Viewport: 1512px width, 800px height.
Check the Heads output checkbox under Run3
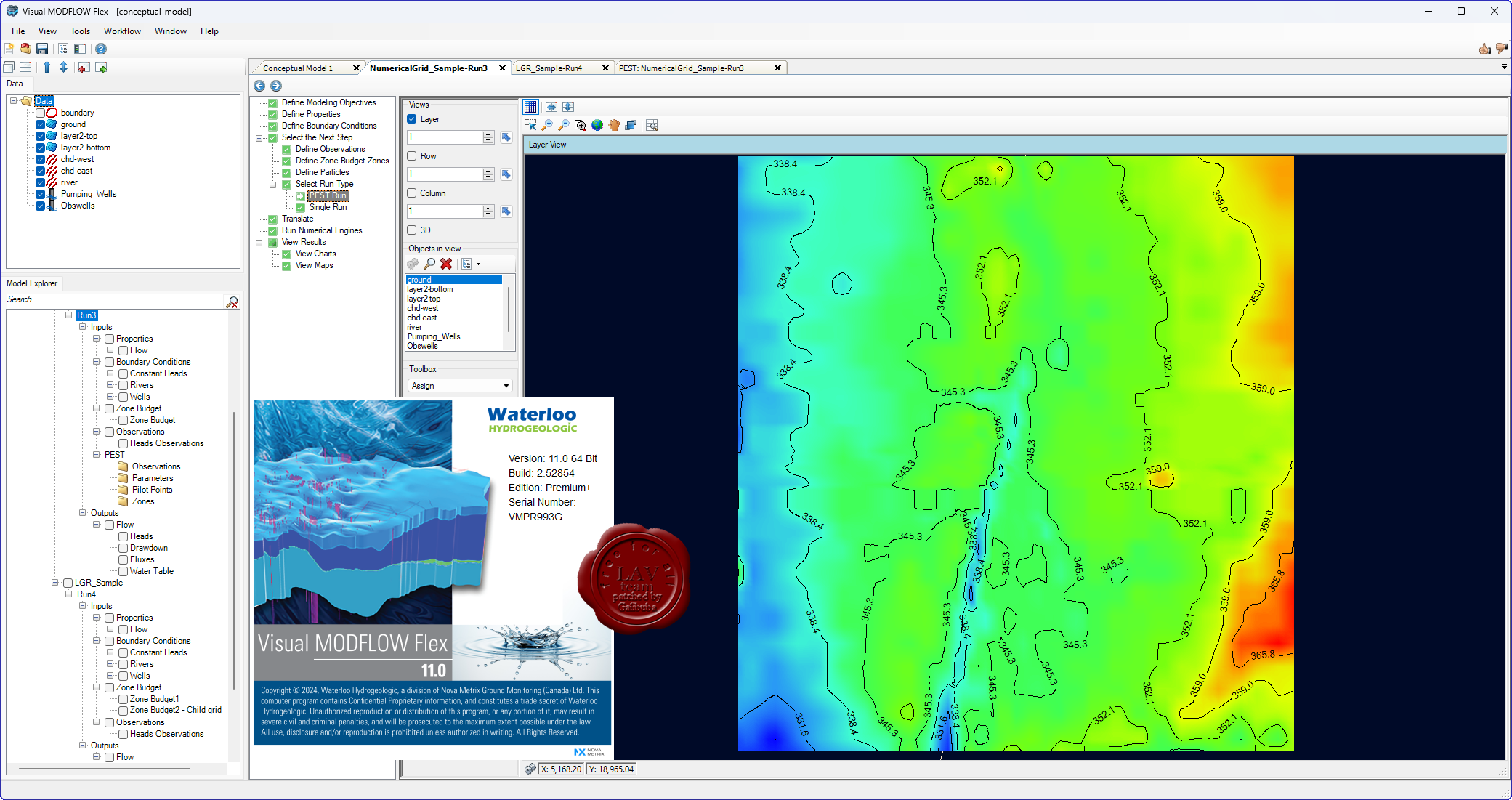click(124, 536)
